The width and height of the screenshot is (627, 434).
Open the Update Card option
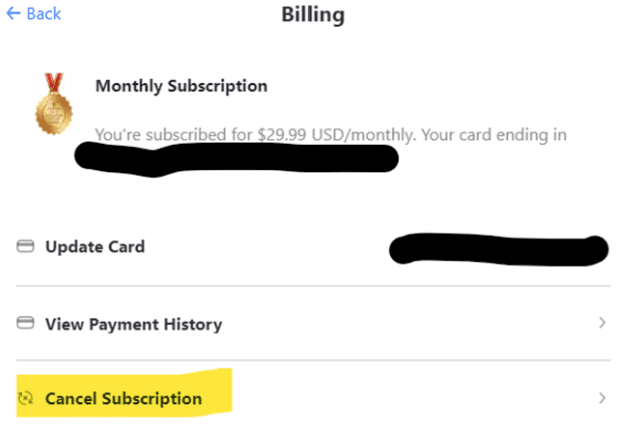[95, 247]
